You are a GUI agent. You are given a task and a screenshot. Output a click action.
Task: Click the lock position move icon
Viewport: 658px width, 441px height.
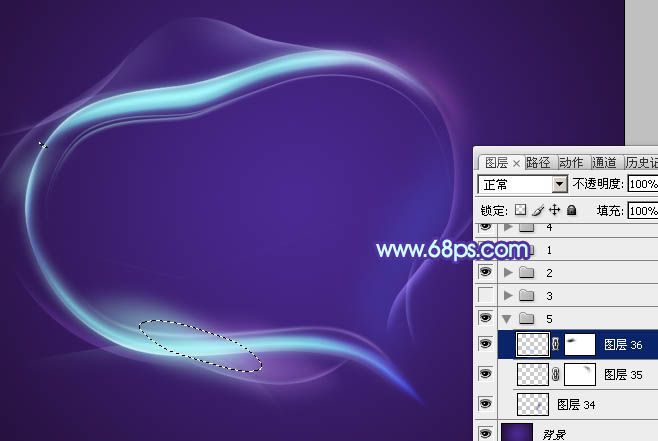point(554,211)
